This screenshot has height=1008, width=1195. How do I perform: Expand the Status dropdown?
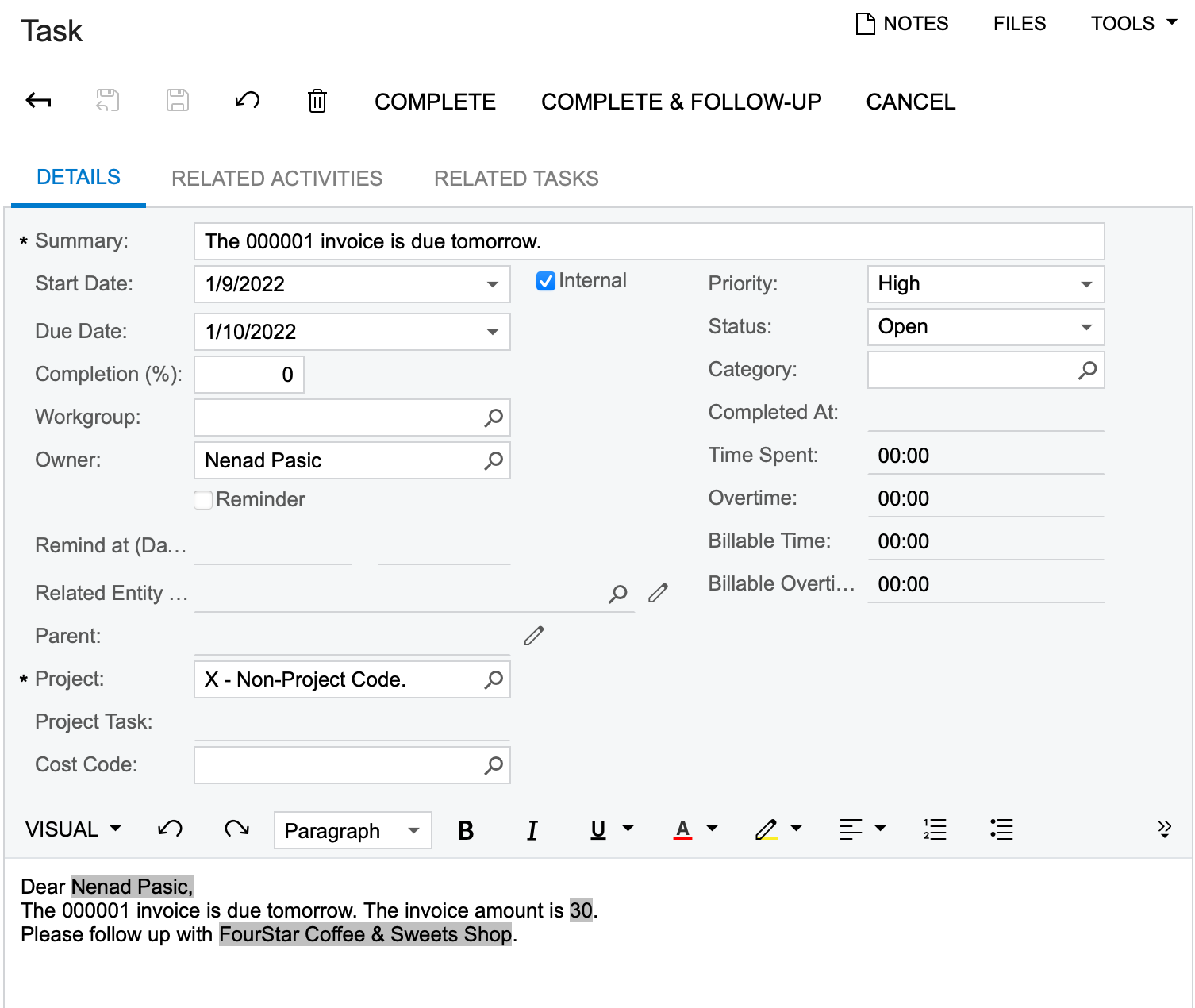(x=1086, y=327)
